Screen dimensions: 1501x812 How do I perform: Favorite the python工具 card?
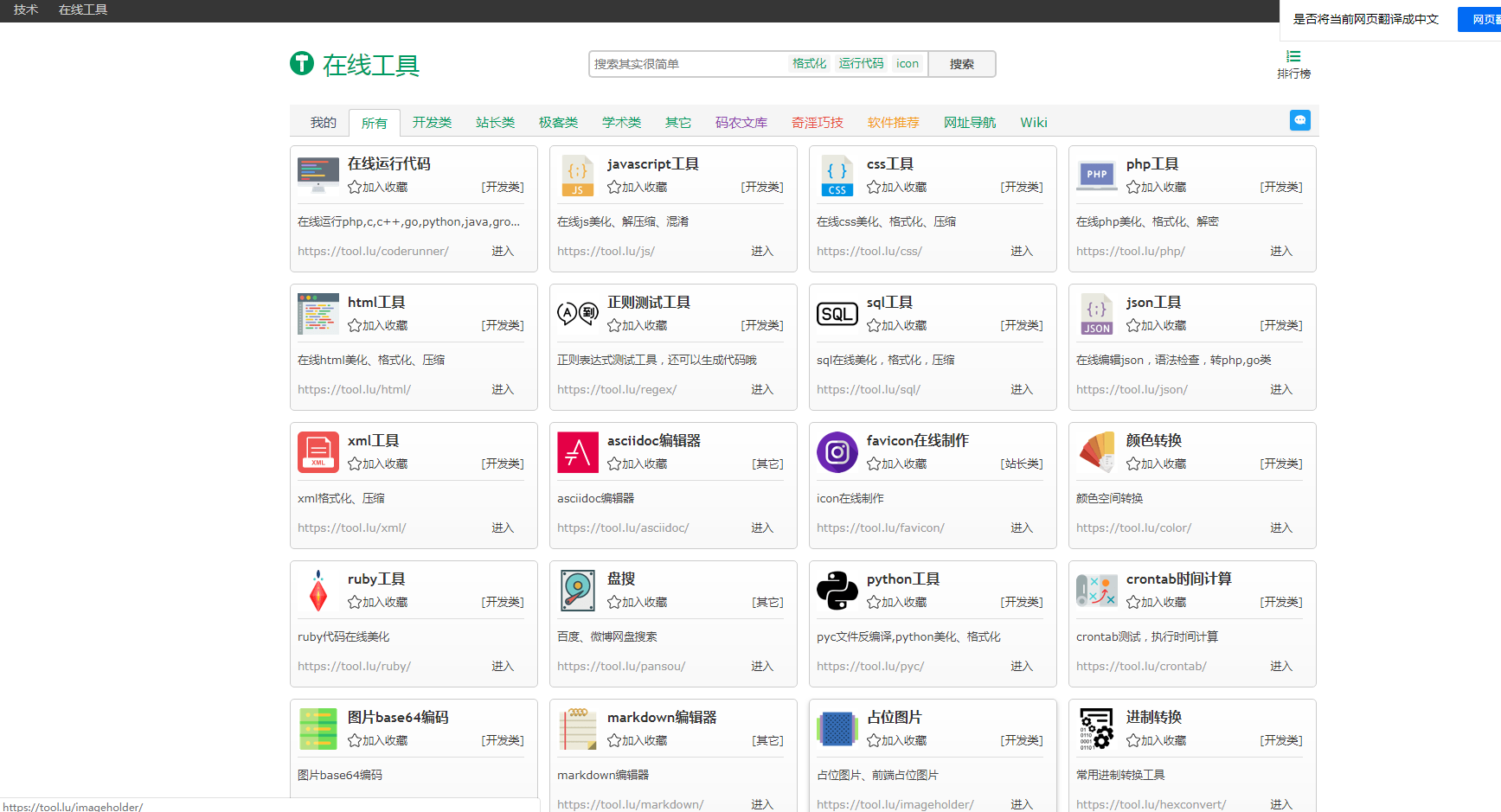[897, 602]
